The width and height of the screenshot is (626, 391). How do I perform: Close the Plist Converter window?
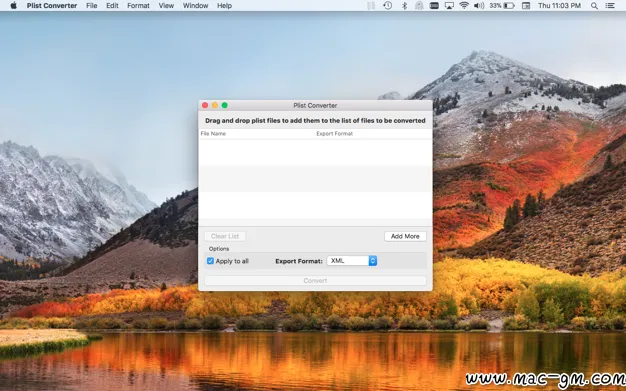click(x=205, y=105)
